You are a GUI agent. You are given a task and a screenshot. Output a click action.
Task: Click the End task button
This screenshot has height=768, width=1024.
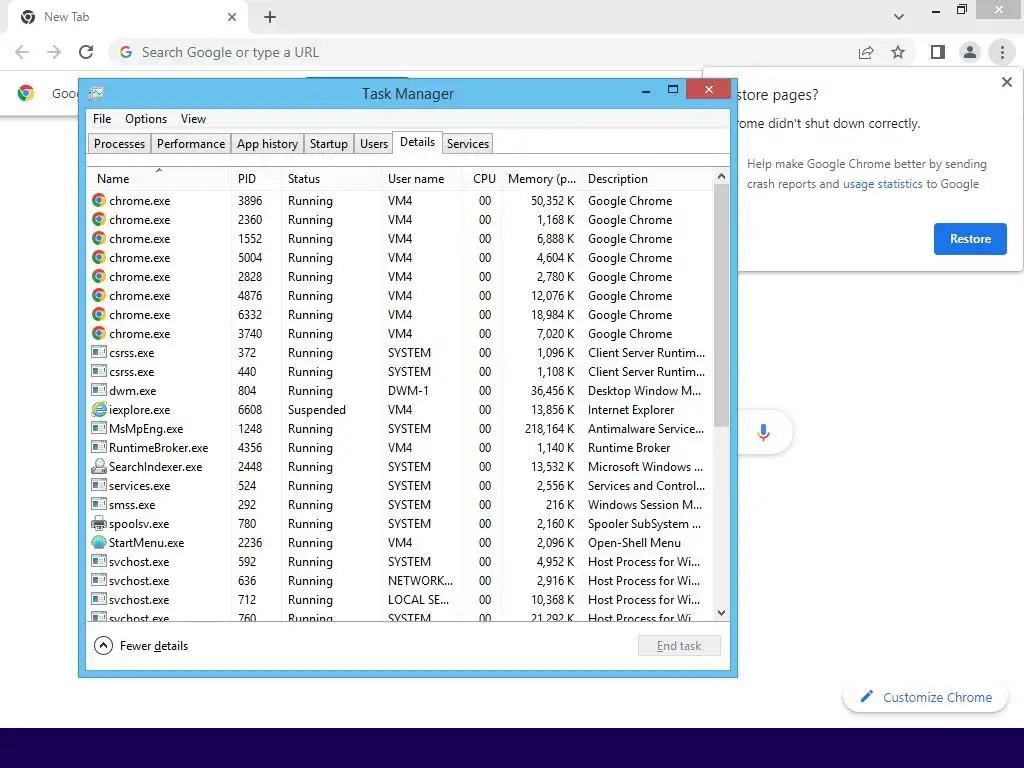[x=679, y=646]
